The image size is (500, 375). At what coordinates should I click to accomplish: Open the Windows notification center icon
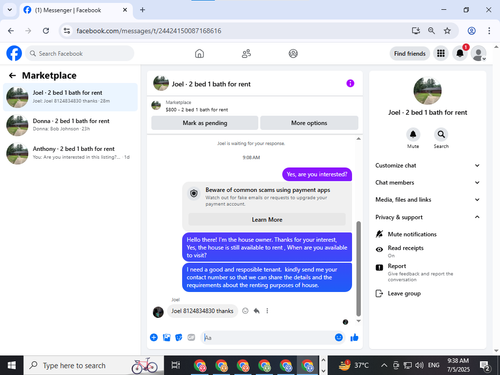tap(484, 366)
